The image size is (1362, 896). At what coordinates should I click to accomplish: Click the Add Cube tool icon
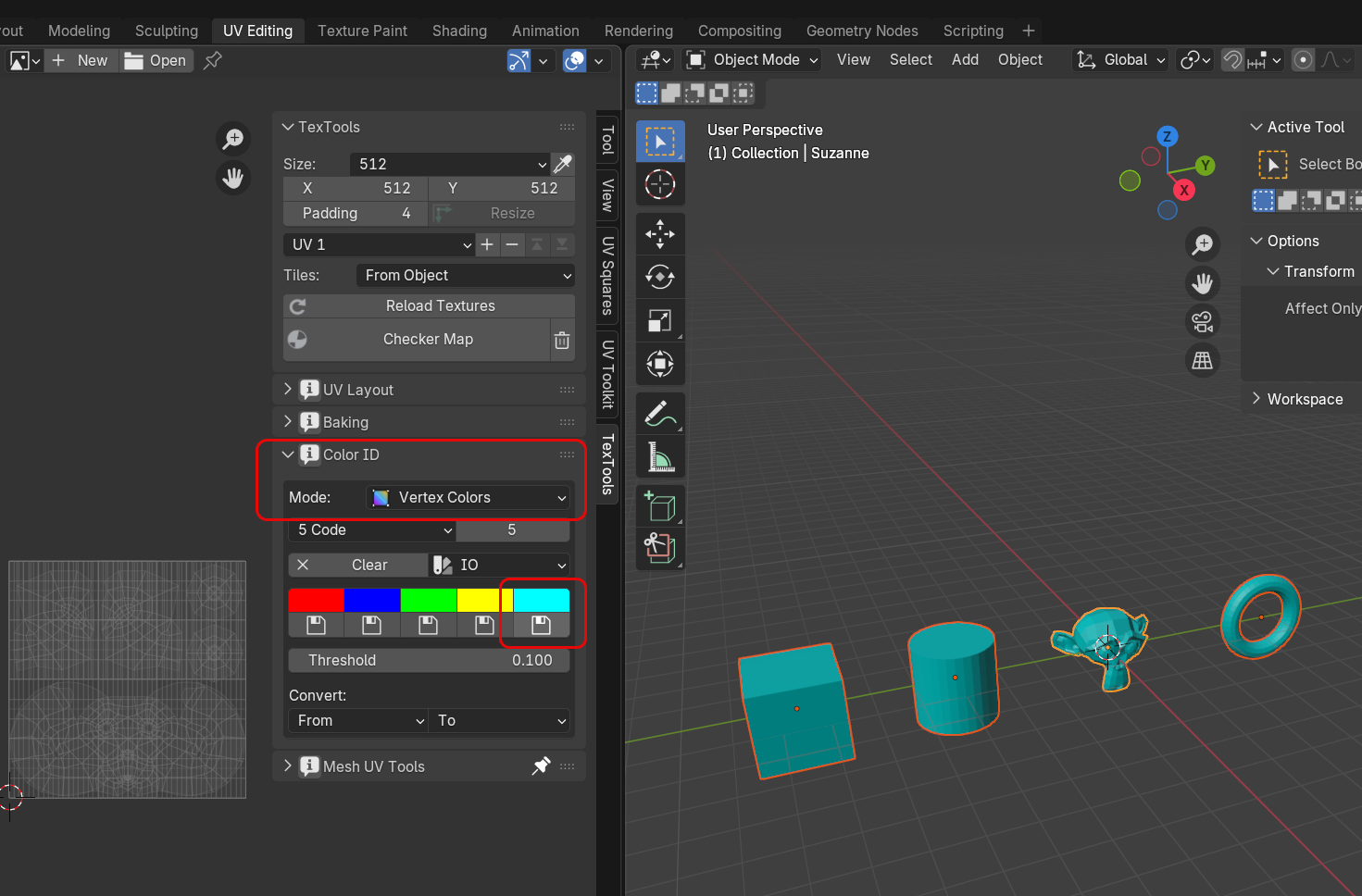coord(660,506)
